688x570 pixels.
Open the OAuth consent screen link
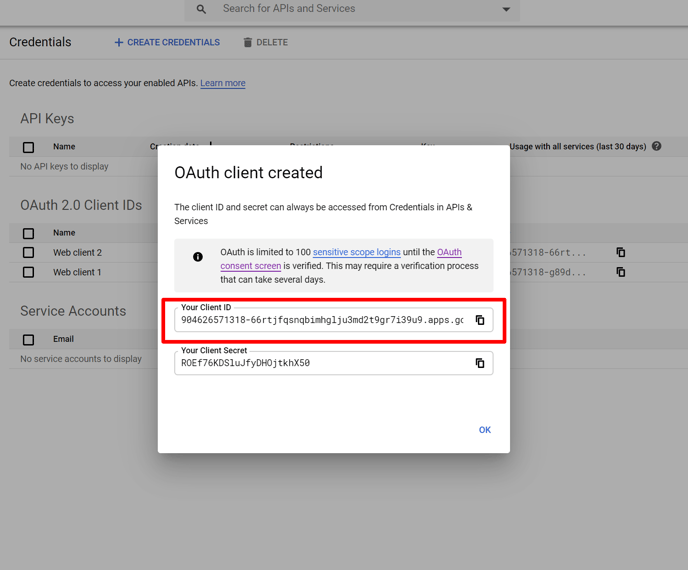[251, 265]
